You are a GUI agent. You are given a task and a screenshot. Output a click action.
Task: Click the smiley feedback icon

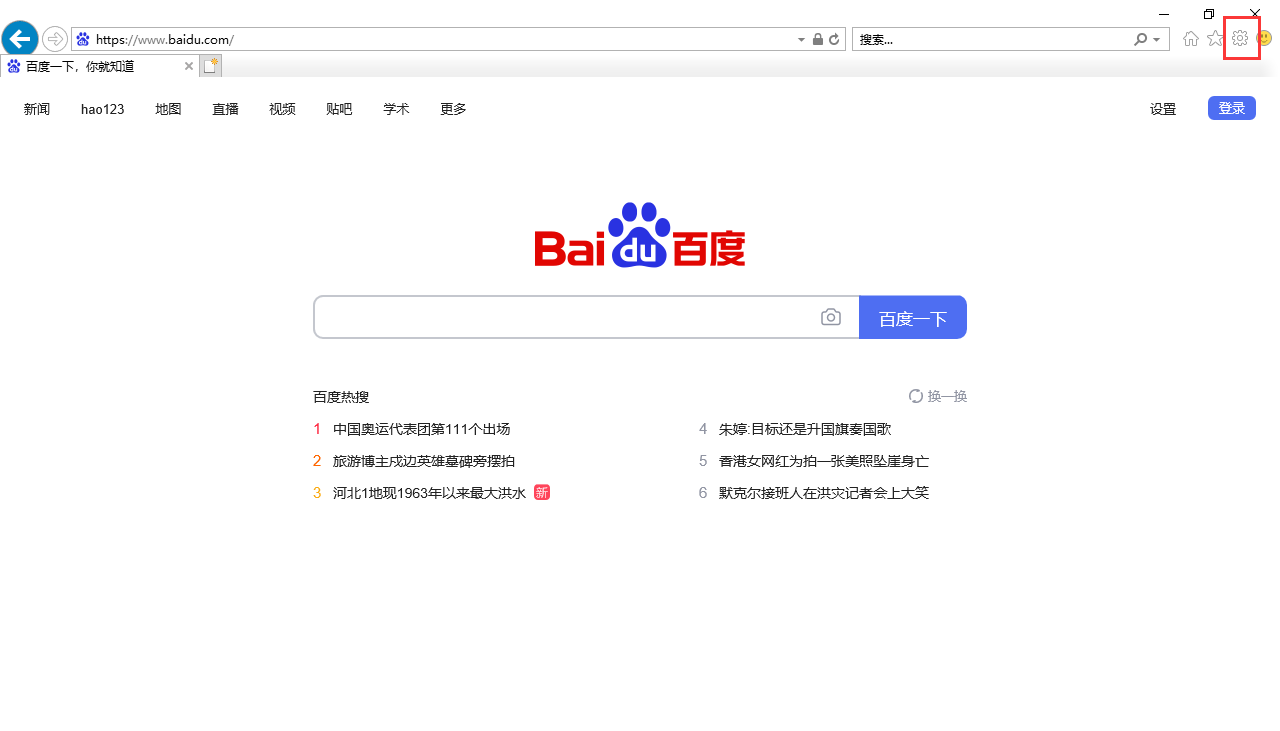pos(1264,38)
